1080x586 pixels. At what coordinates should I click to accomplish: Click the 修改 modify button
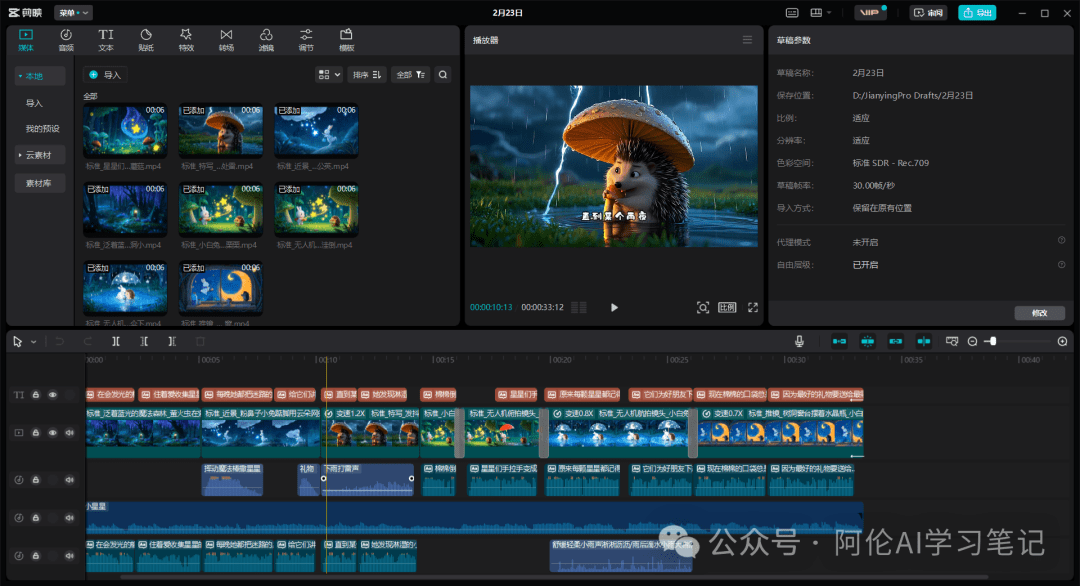tap(1039, 313)
